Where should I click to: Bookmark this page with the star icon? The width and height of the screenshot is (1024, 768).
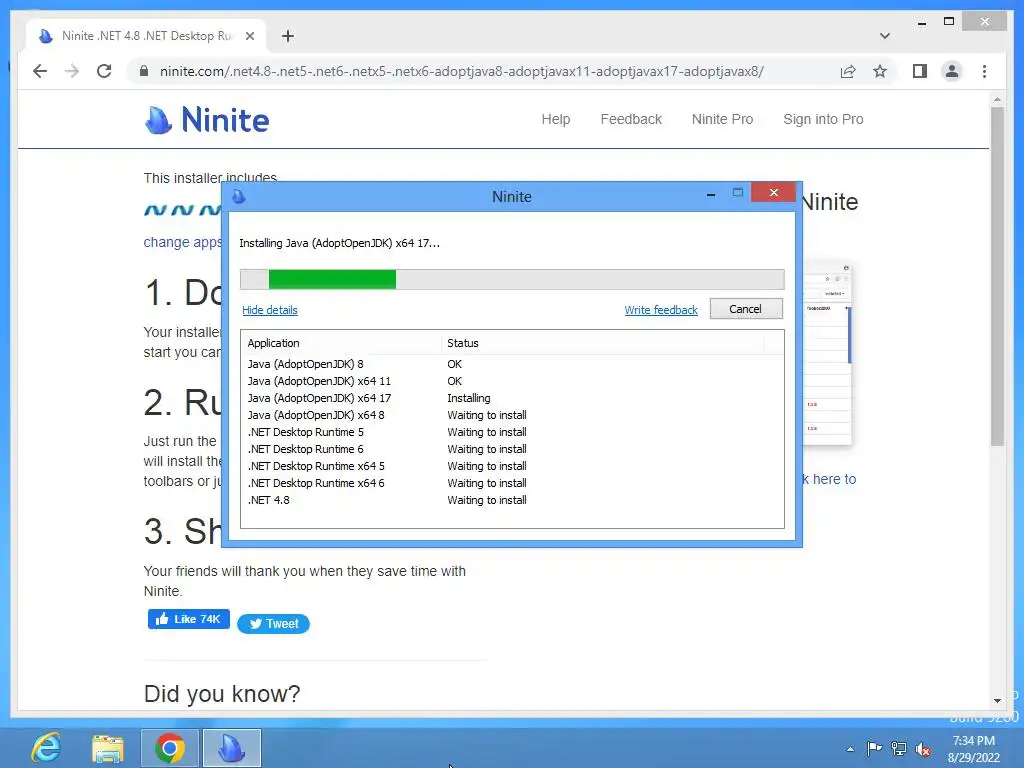880,71
